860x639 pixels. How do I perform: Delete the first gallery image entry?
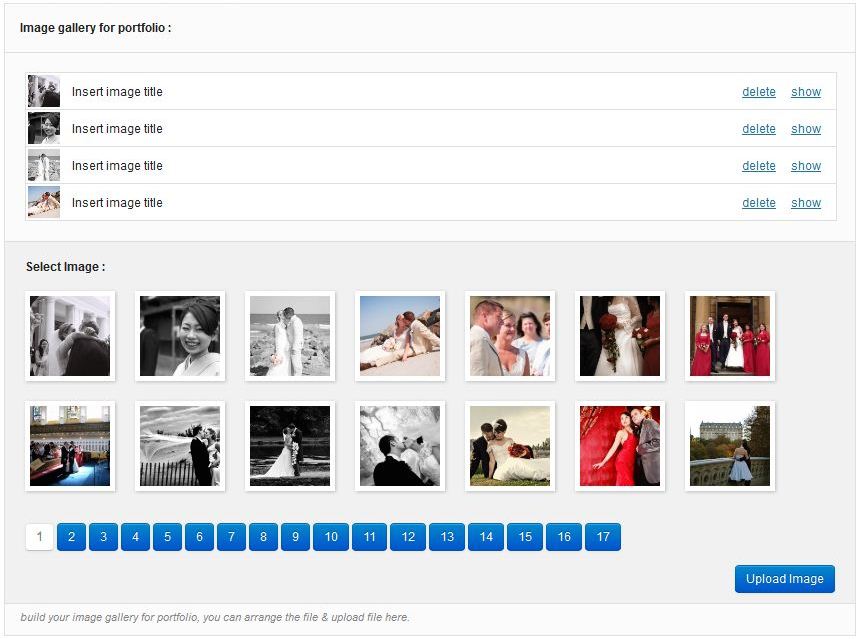tap(759, 92)
